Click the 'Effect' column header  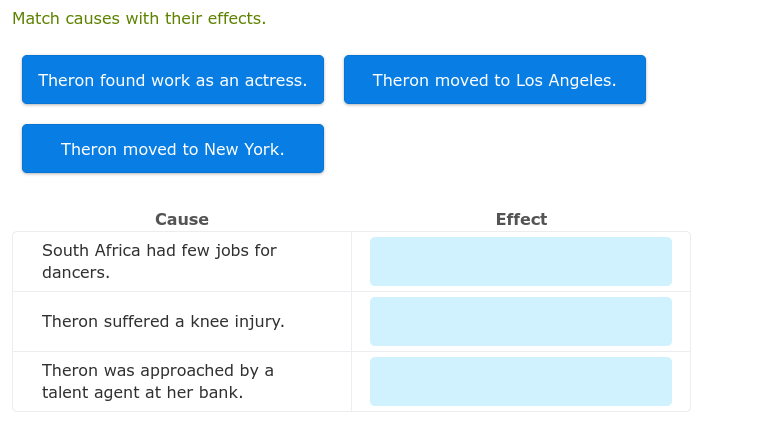(x=521, y=220)
